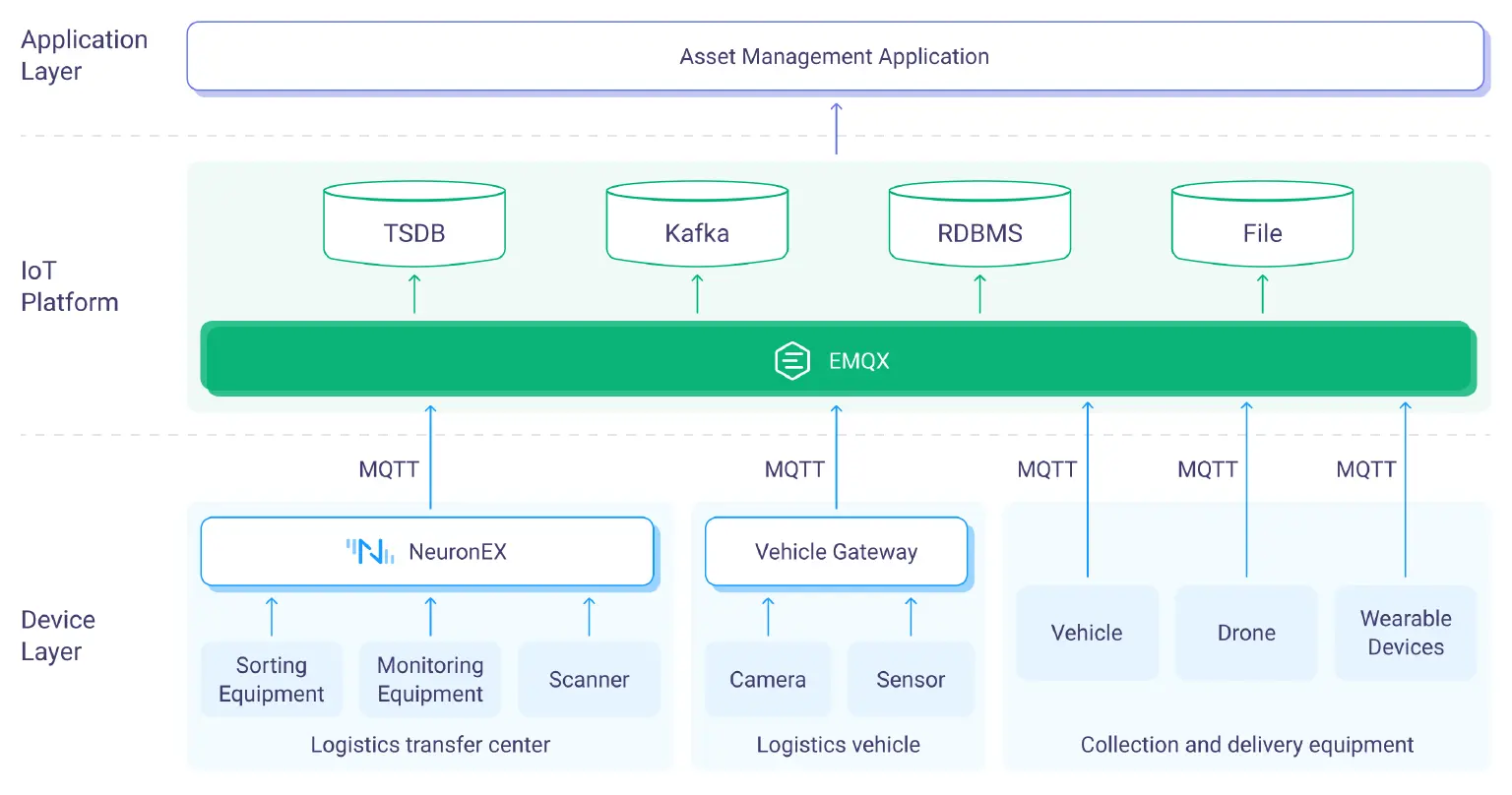Select the Drone device box

point(1245,633)
